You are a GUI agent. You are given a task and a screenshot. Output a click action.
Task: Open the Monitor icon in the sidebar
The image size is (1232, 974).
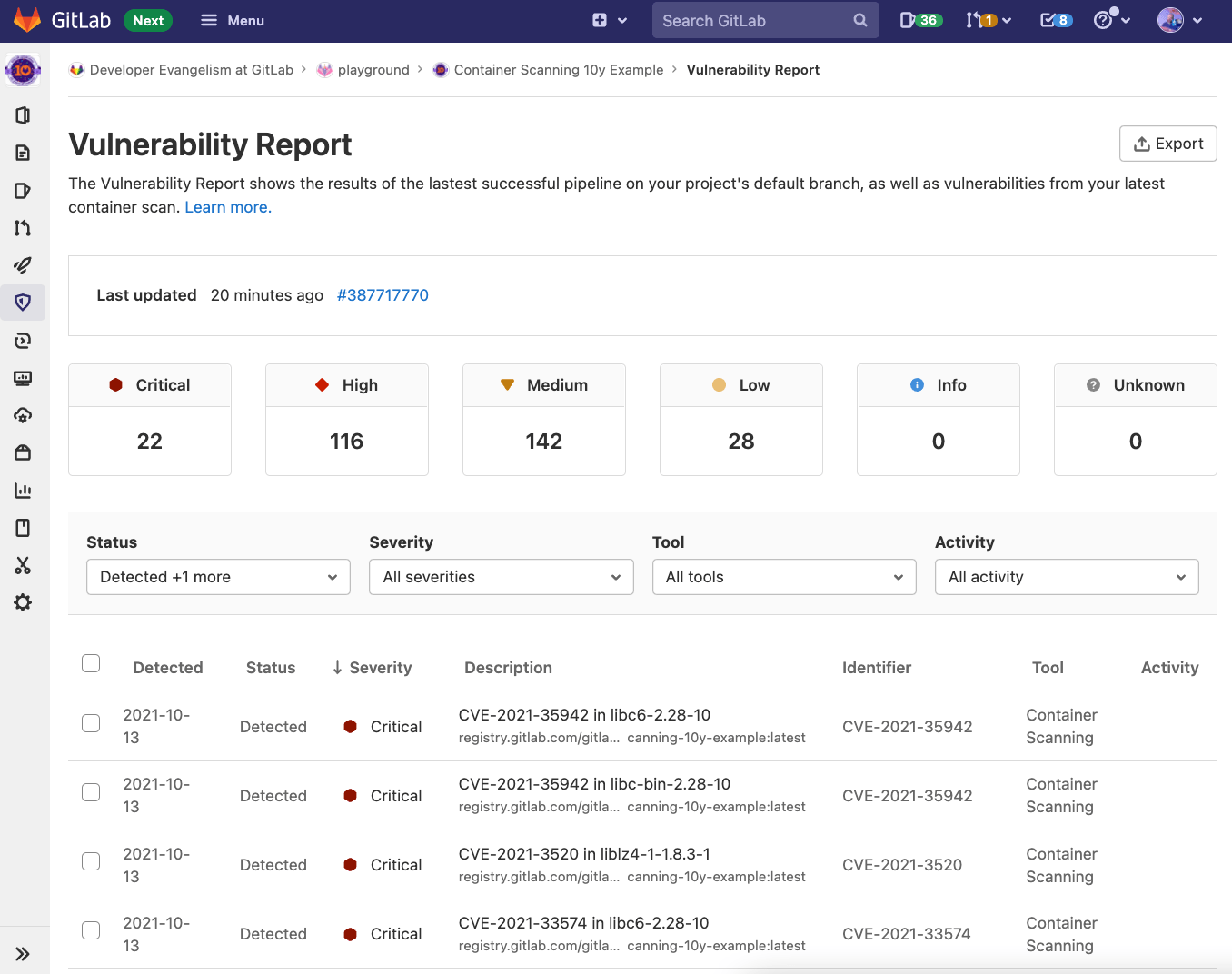23,378
